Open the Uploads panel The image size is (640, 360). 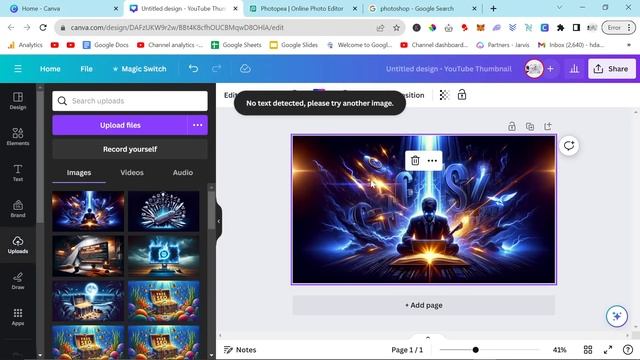(18, 245)
